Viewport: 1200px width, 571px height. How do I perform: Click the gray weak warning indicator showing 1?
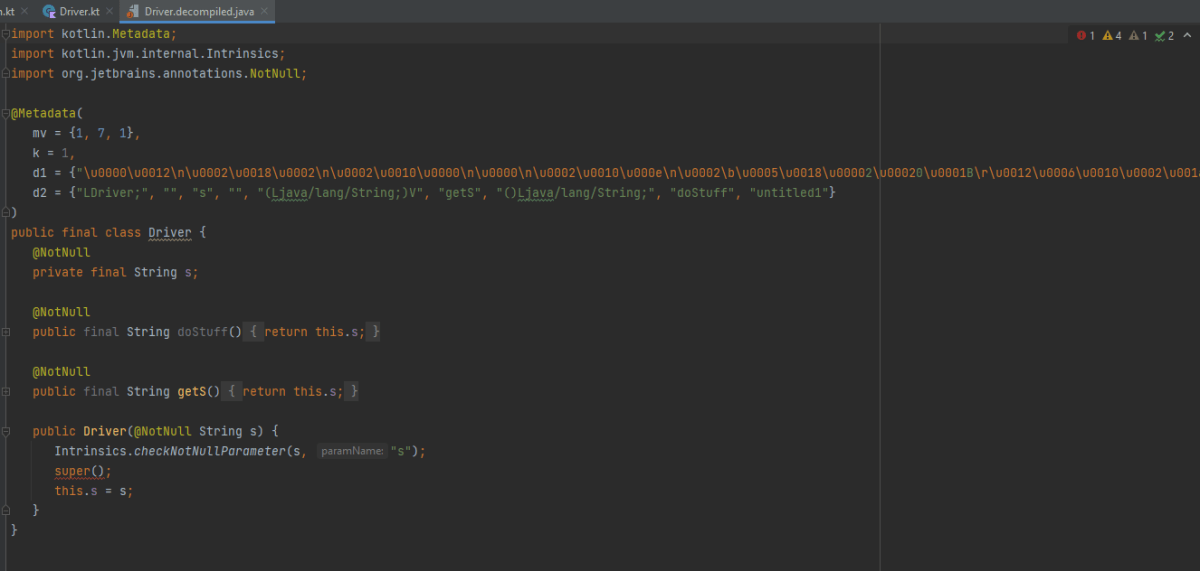(1138, 35)
